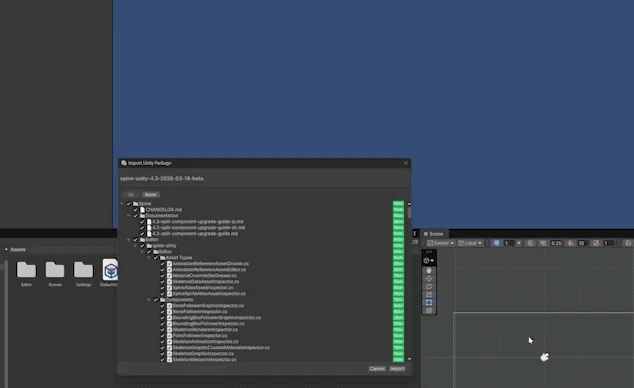Click the globe icon at Scene toolbar end
Viewport: 634px width, 388px height.
pos(628,243)
